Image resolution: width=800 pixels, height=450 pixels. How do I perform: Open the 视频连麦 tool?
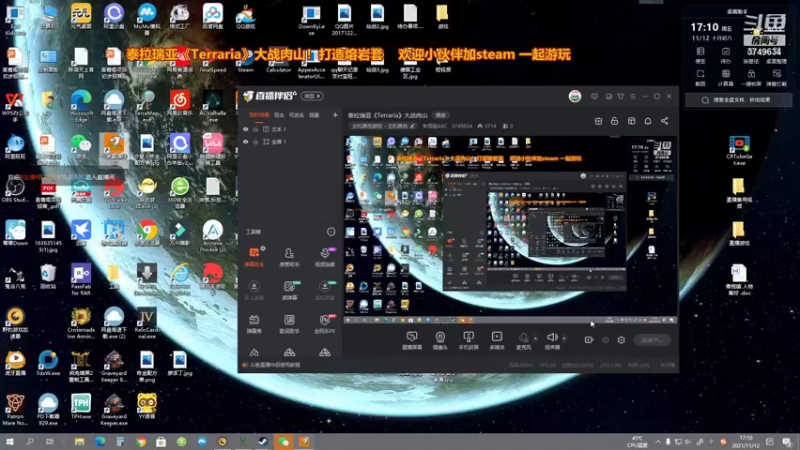pos(324,257)
